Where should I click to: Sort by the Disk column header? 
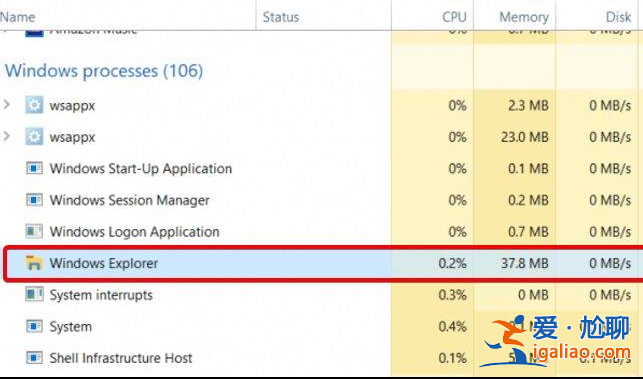coord(618,17)
